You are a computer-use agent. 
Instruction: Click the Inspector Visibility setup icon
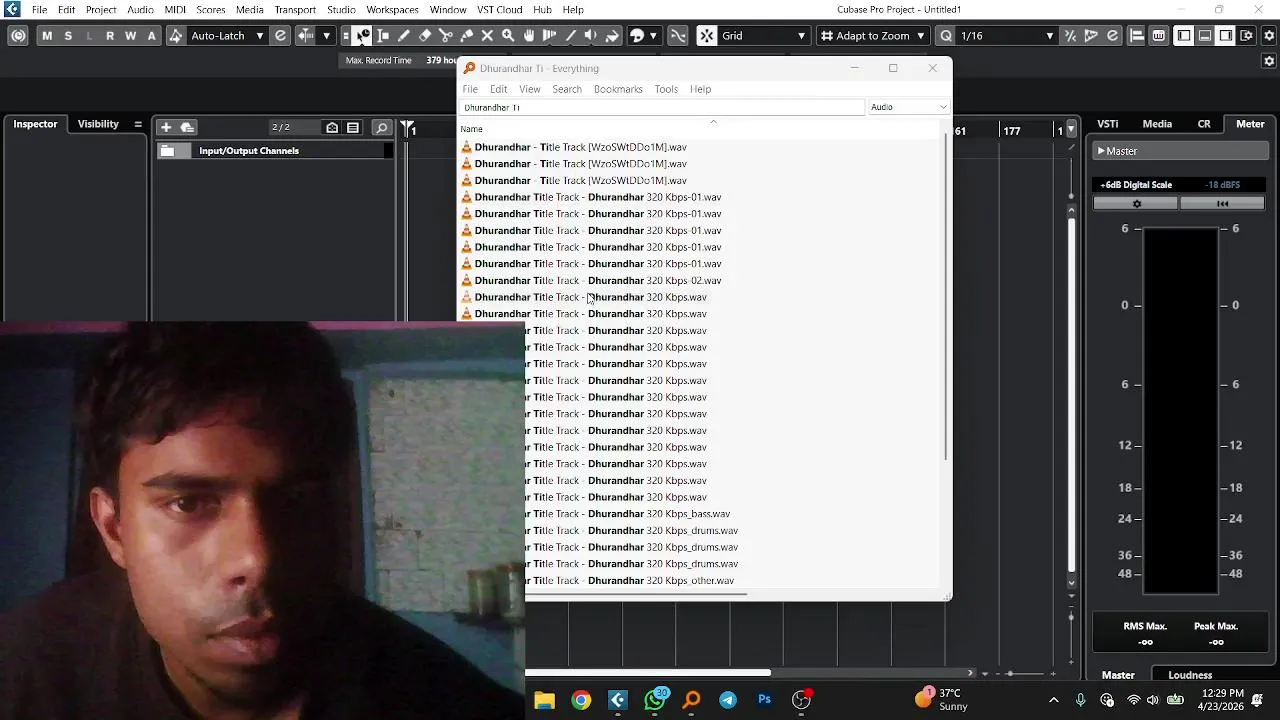click(138, 124)
